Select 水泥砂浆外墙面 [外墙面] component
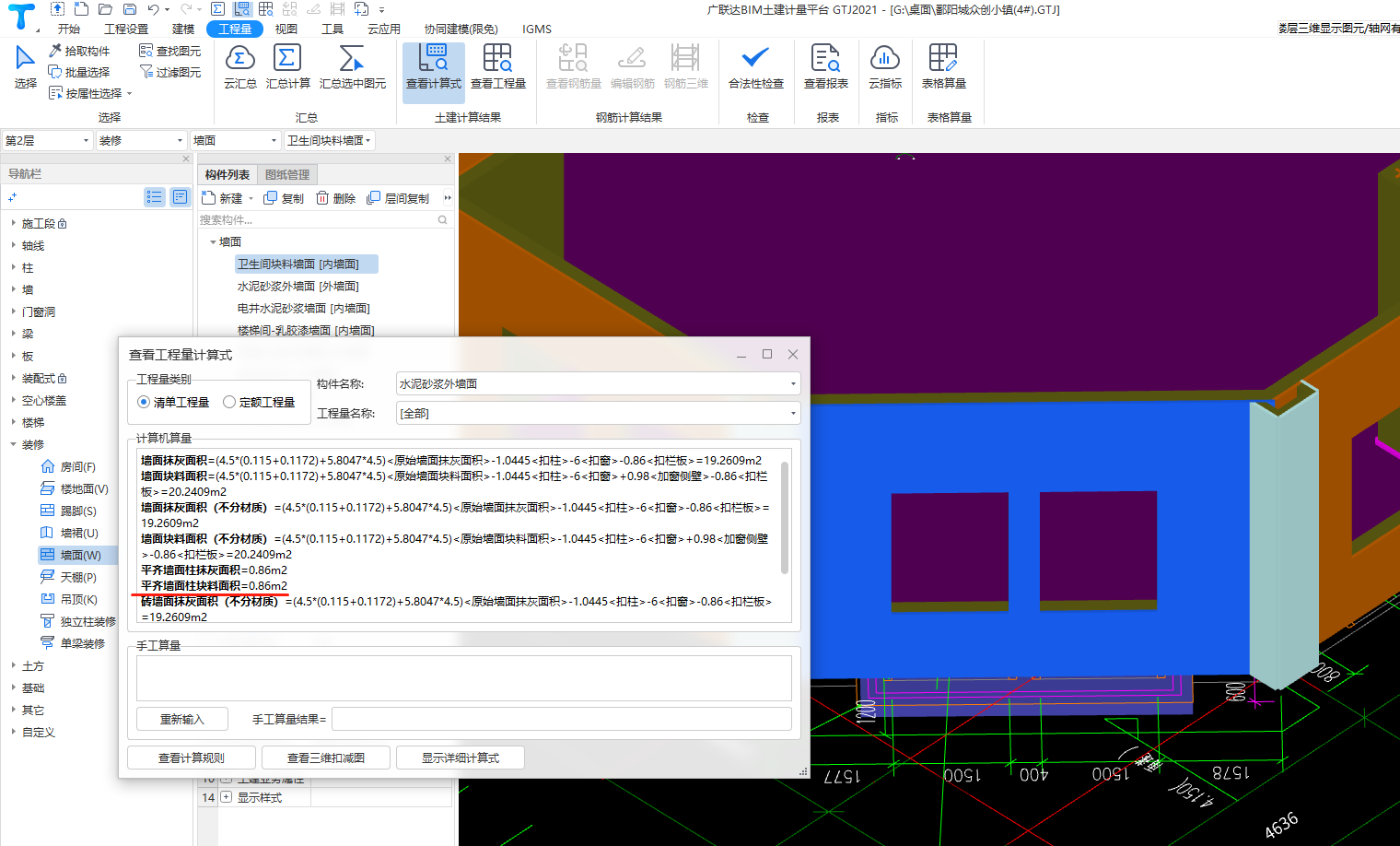This screenshot has height=846, width=1400. tap(298, 287)
